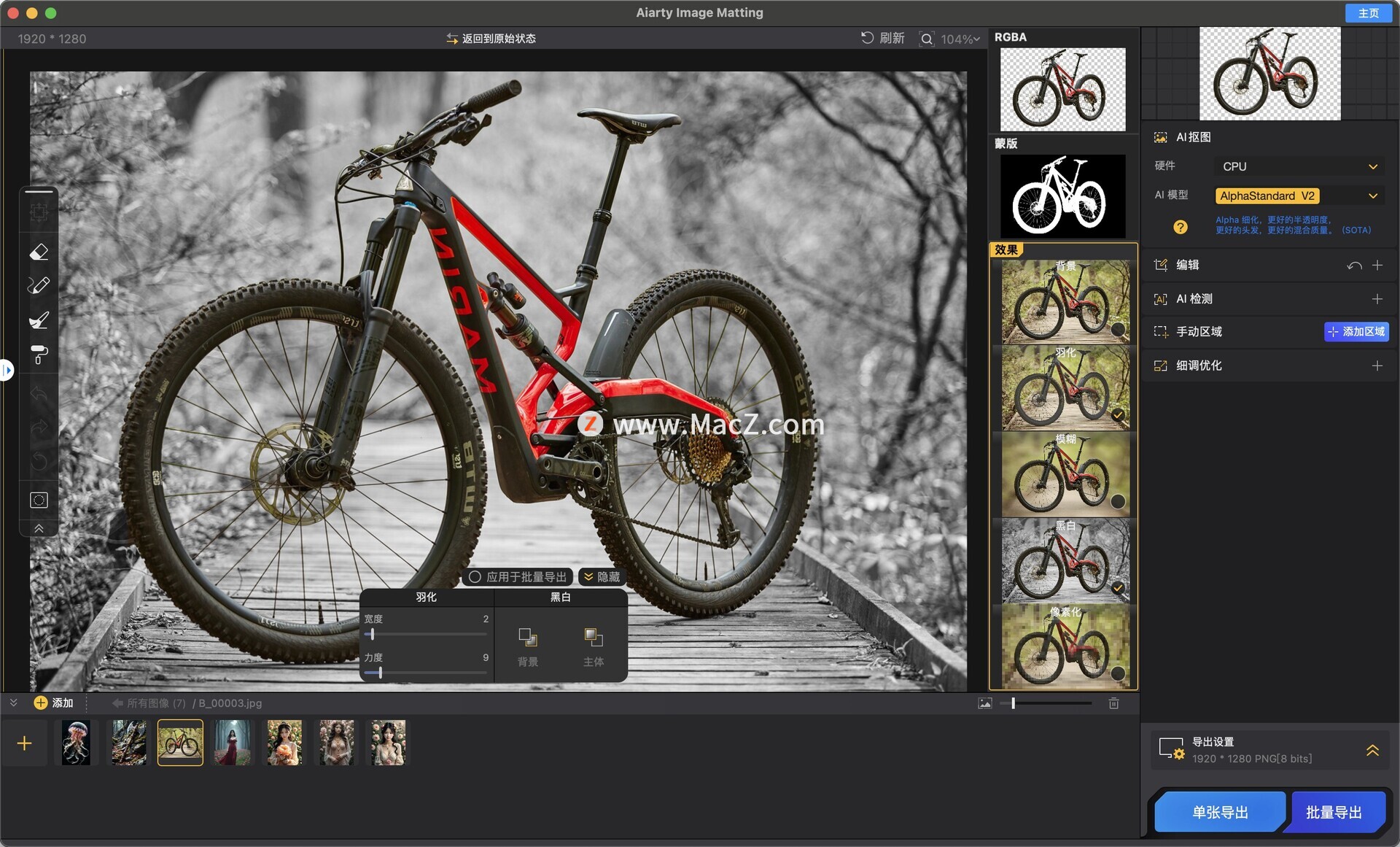Toggle the 模糊 blur effect checkmark

click(1117, 501)
